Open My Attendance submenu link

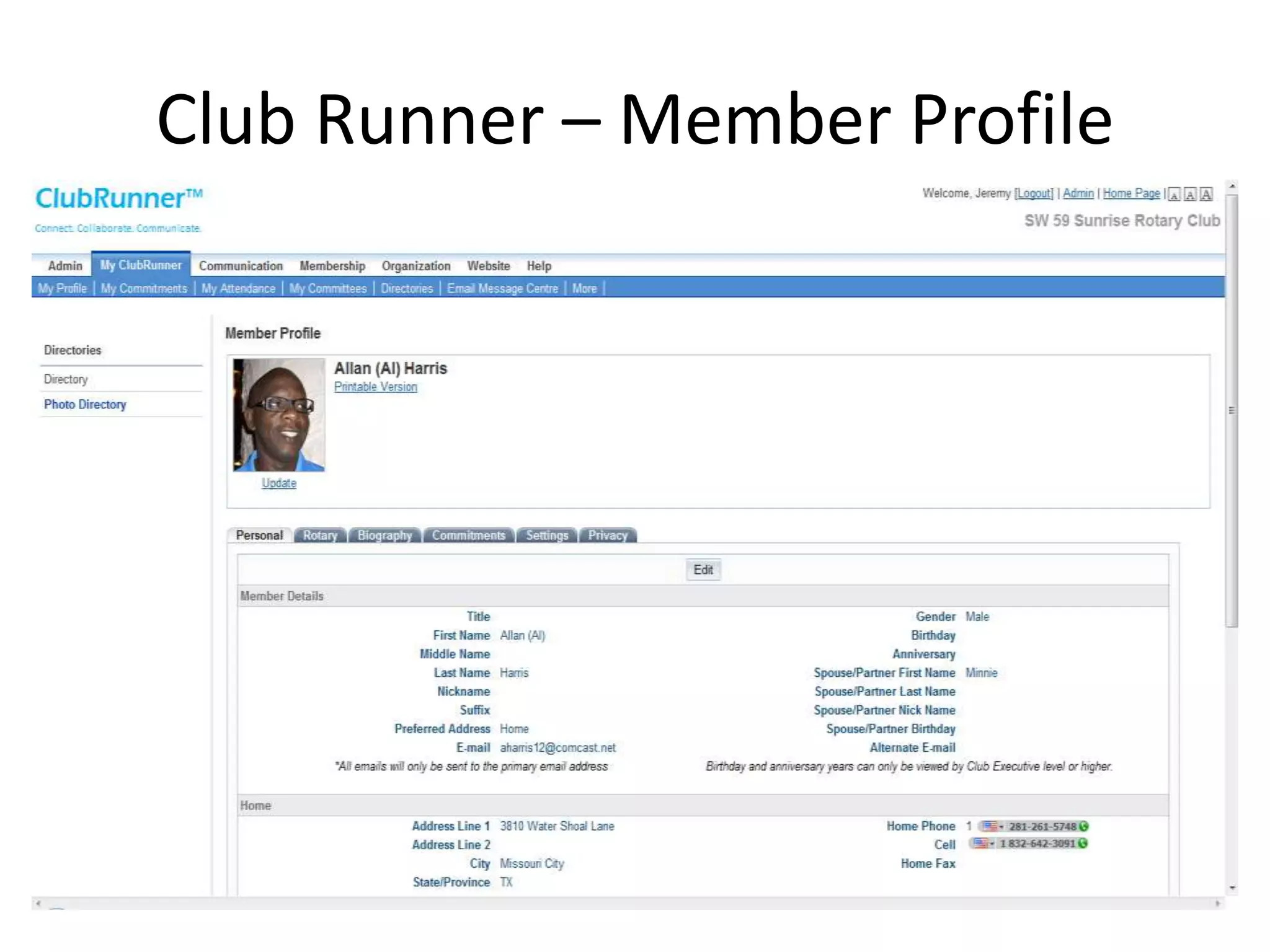tap(238, 288)
